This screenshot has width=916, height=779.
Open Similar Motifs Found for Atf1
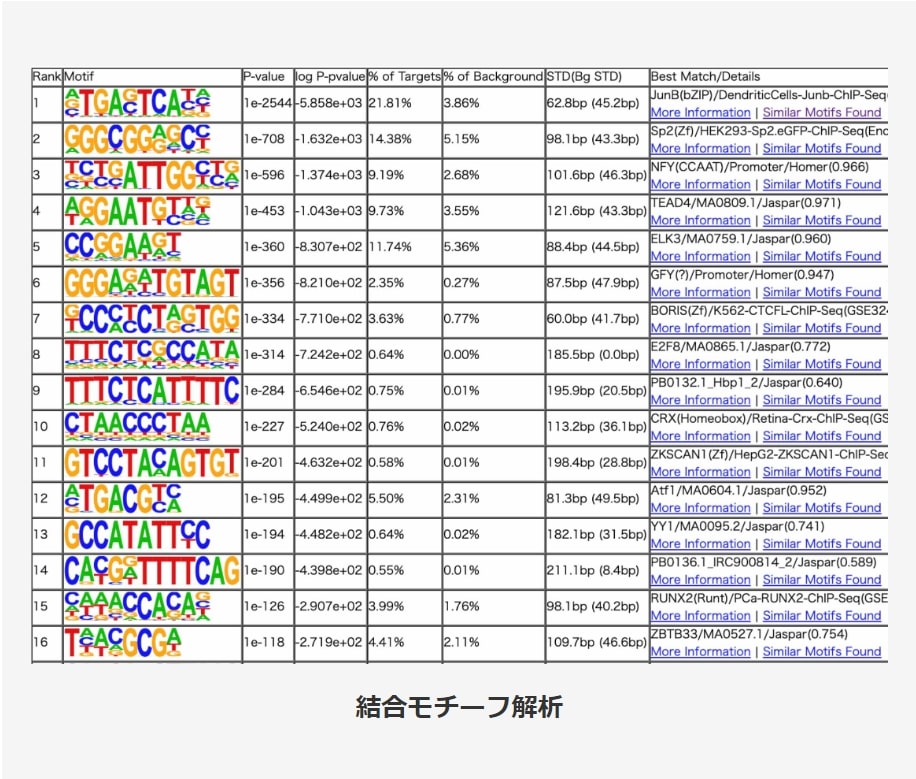click(x=822, y=508)
